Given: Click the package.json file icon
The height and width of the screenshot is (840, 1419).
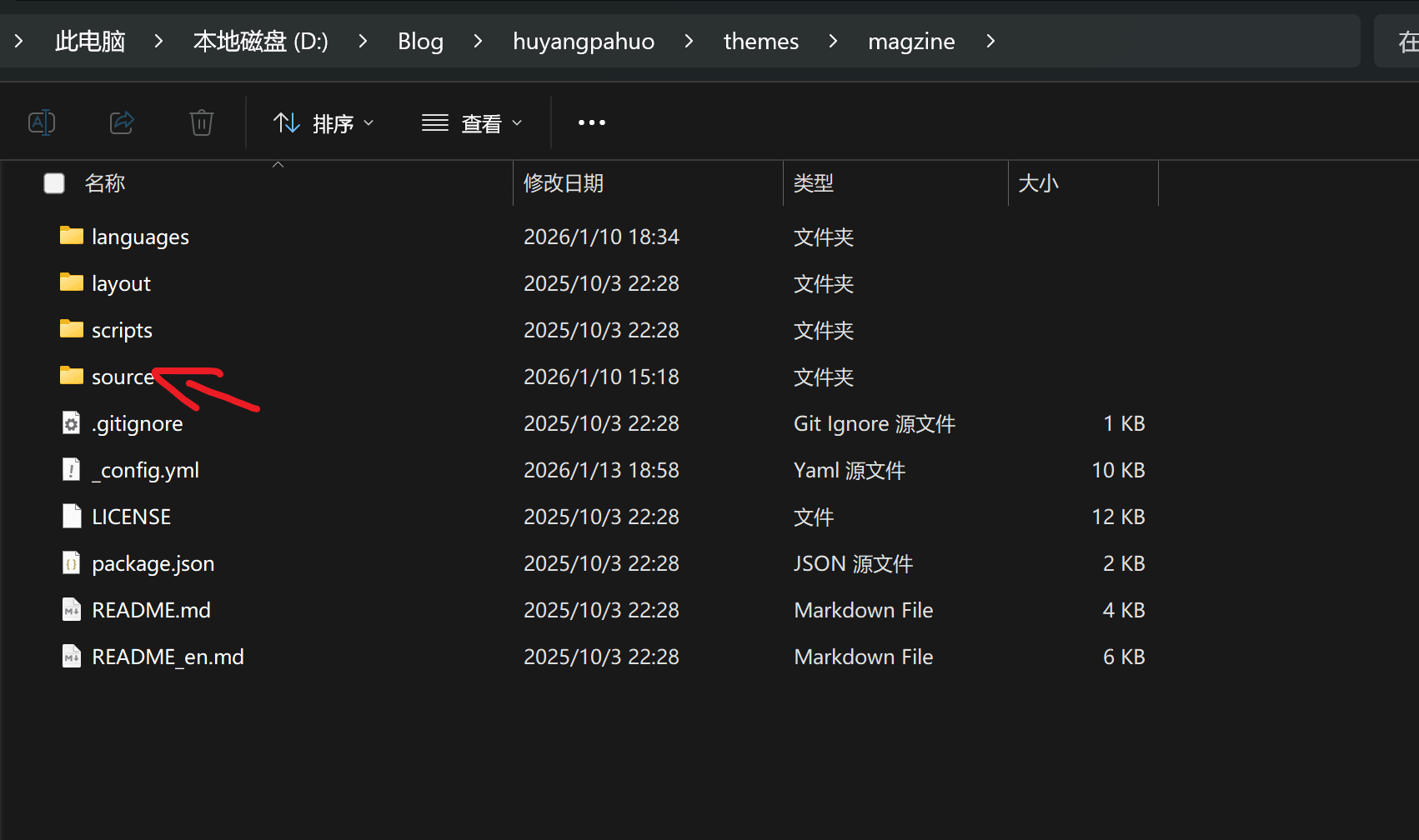Looking at the screenshot, I should (72, 563).
